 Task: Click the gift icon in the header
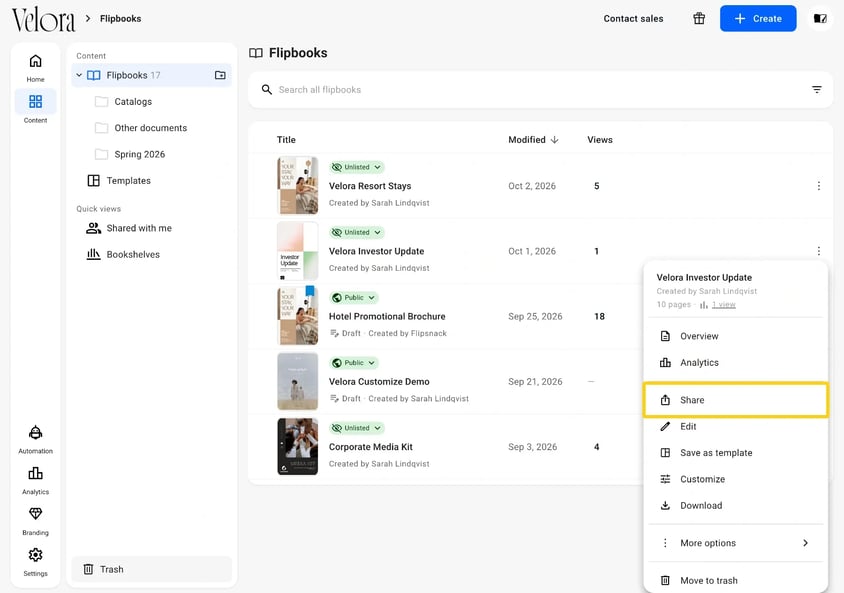[x=699, y=18]
